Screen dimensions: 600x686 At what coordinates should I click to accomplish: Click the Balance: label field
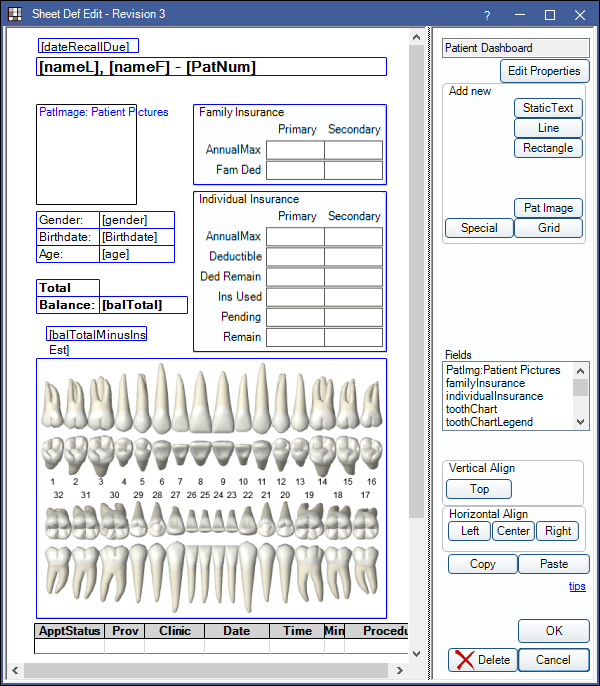pos(68,305)
